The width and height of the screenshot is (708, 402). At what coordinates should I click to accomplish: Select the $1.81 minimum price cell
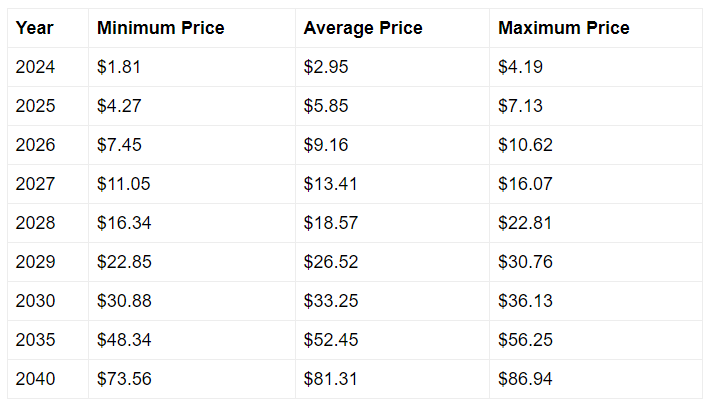192,67
